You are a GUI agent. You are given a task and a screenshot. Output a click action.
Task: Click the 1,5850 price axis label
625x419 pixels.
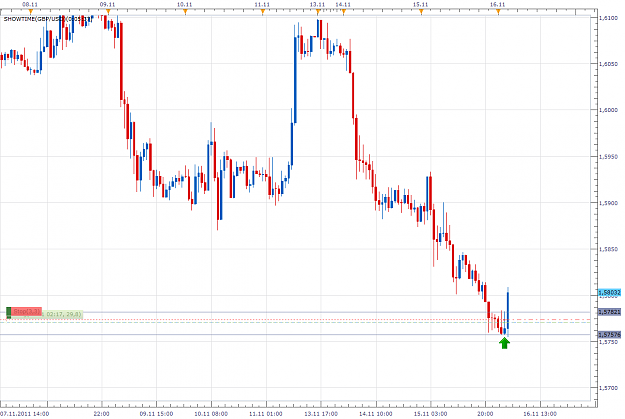609,249
